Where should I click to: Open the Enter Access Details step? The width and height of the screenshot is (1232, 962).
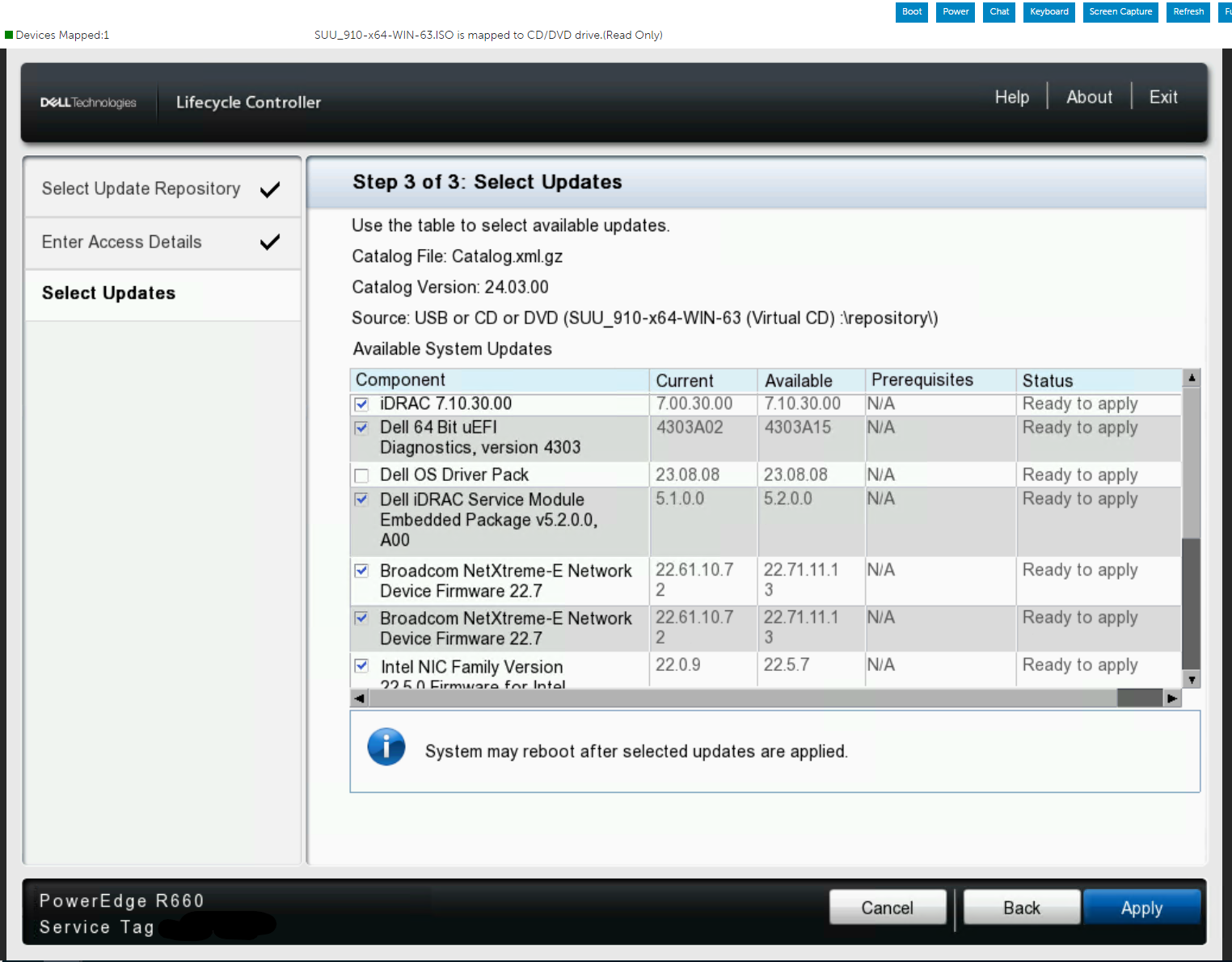click(121, 242)
